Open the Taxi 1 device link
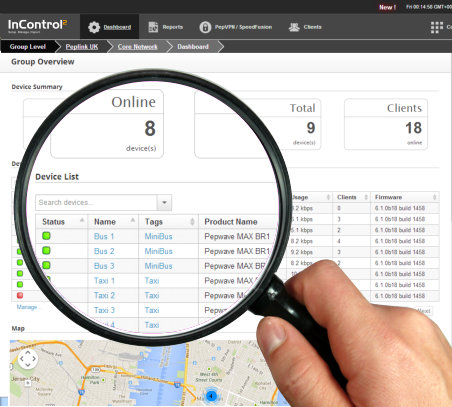Image resolution: width=452 pixels, height=407 pixels. 104,281
